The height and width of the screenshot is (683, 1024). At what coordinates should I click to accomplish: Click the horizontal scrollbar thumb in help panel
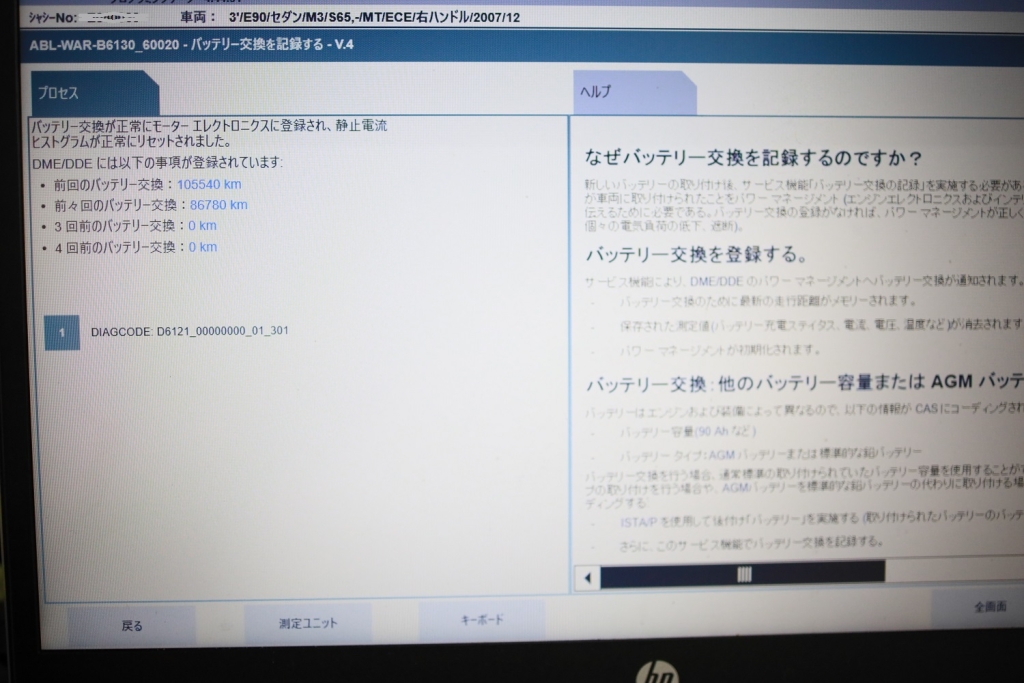tap(743, 573)
